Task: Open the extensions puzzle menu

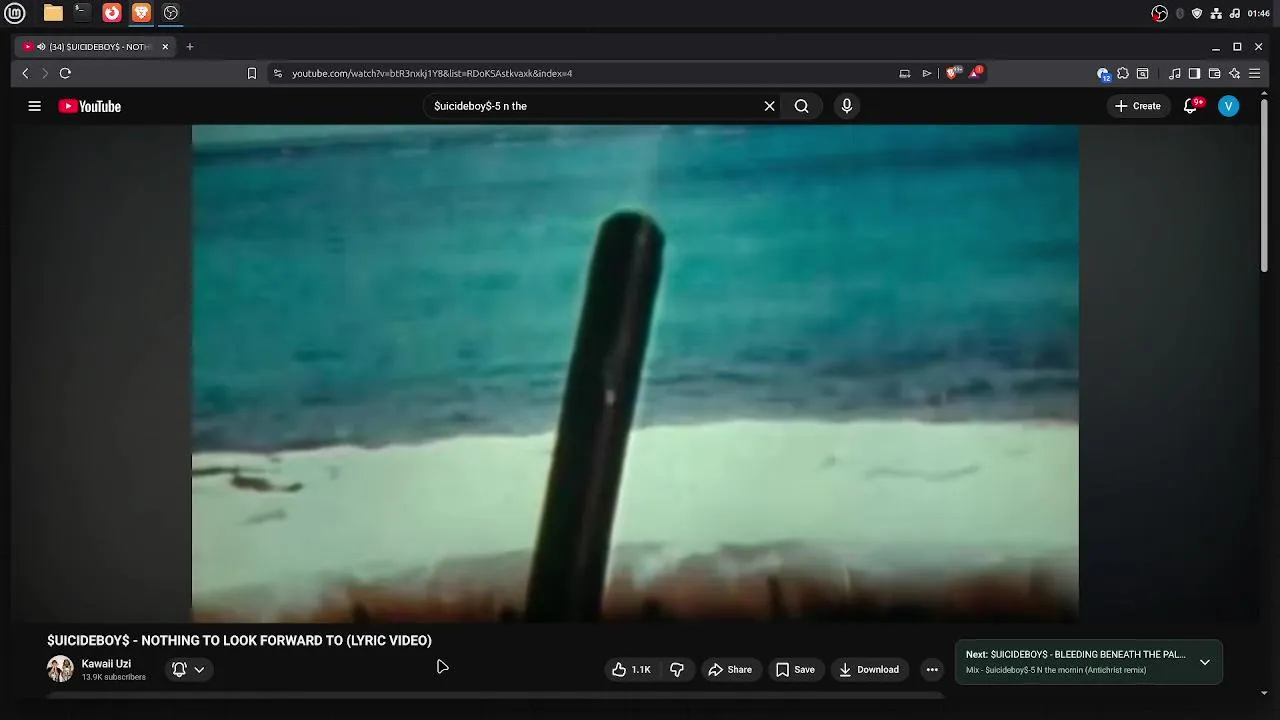Action: tap(1123, 73)
